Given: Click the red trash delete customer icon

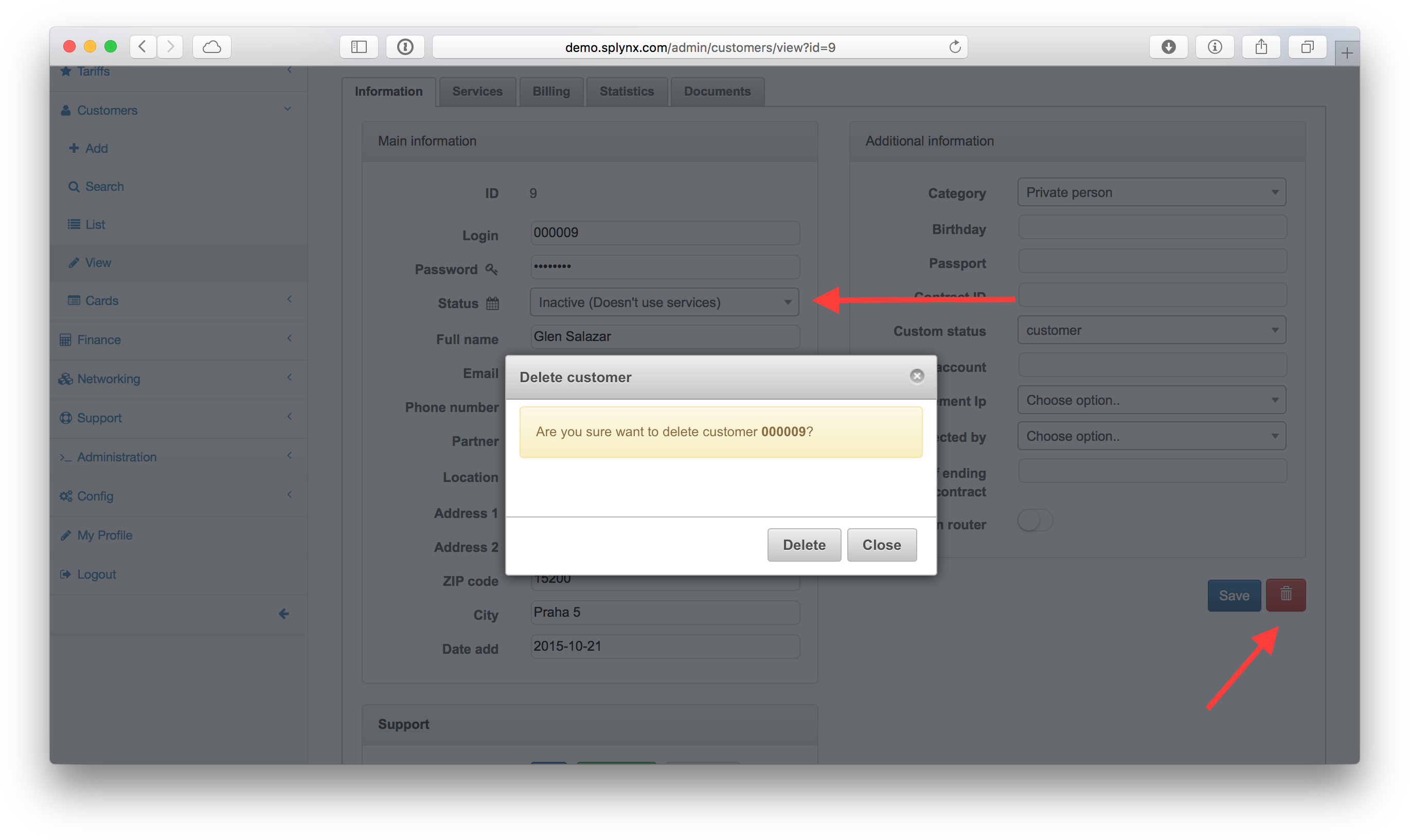Looking at the screenshot, I should [1285, 594].
